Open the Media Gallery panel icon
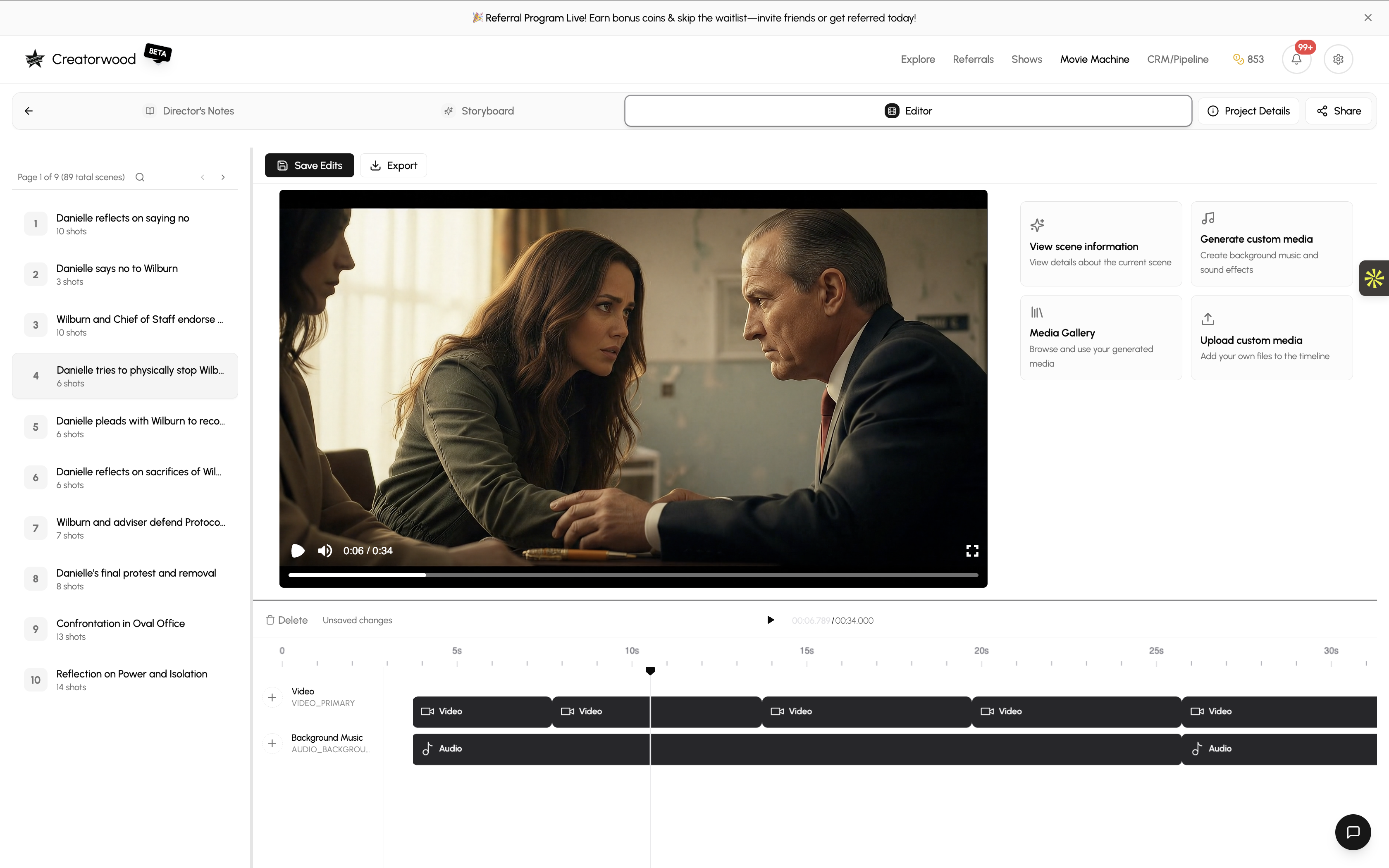This screenshot has width=1389, height=868. click(1038, 312)
